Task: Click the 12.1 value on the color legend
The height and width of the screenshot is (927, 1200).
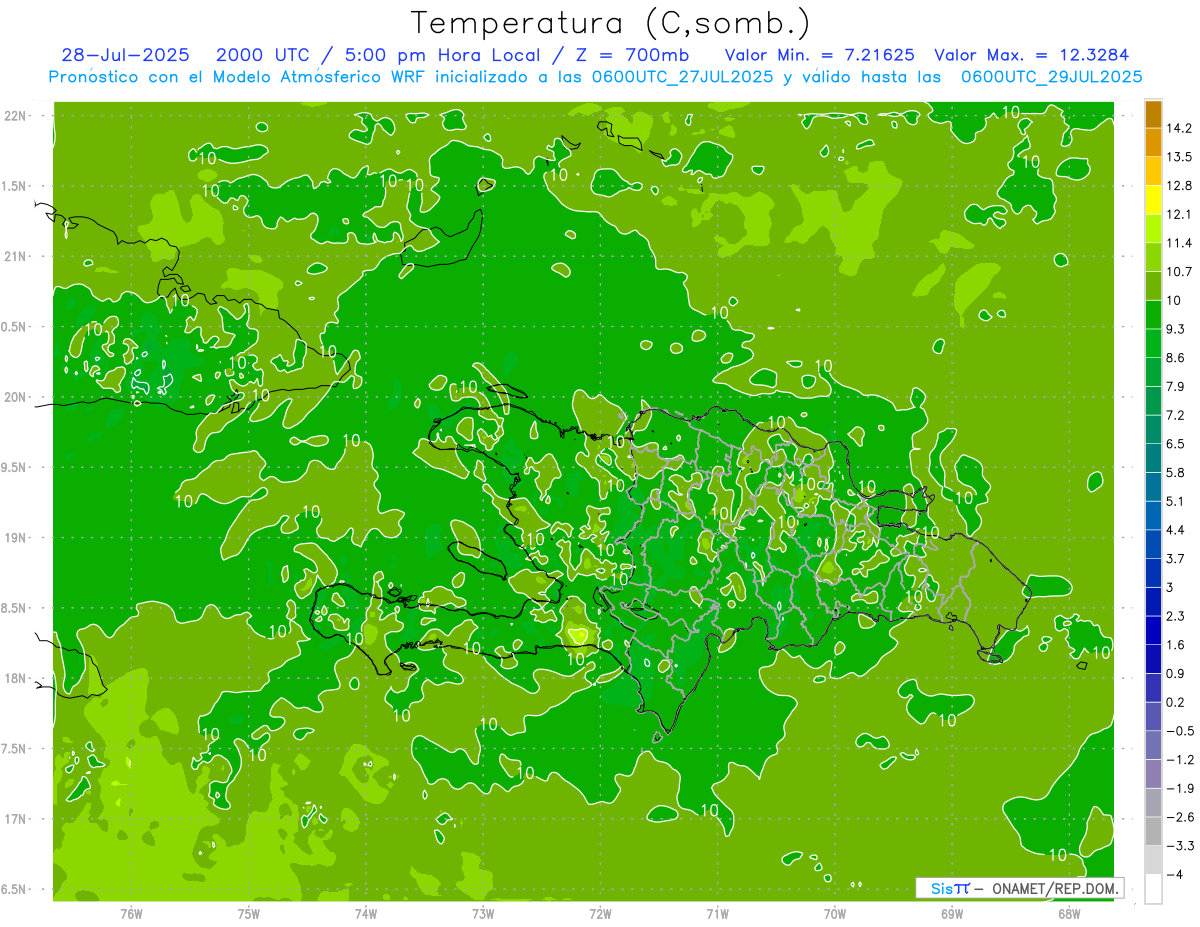Action: coord(1179,214)
